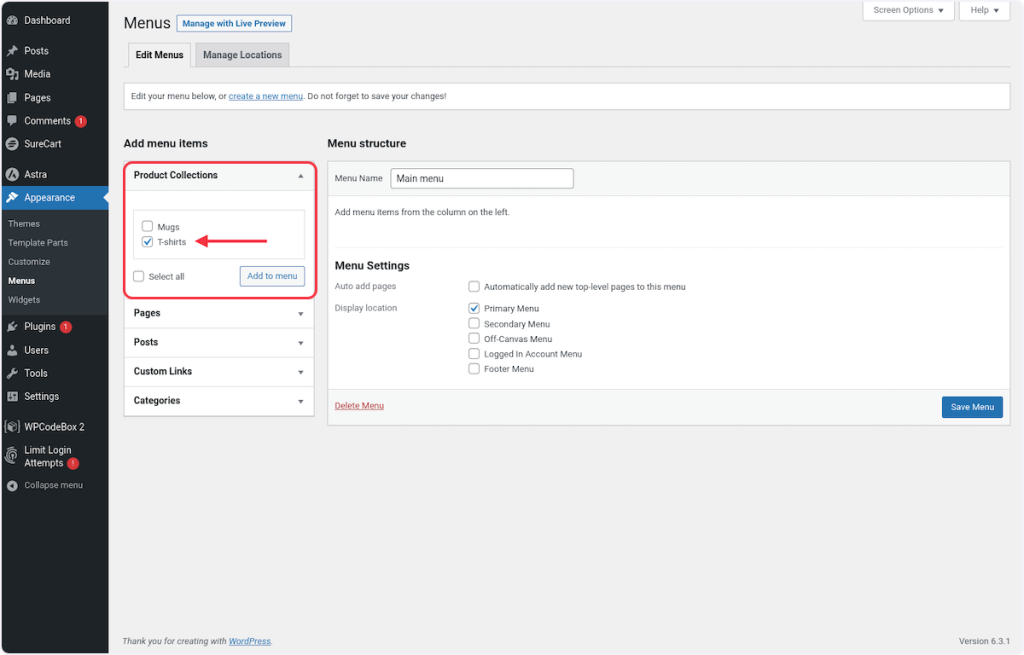Expand the Categories accordion section
Image resolution: width=1024 pixels, height=655 pixels.
(220, 400)
